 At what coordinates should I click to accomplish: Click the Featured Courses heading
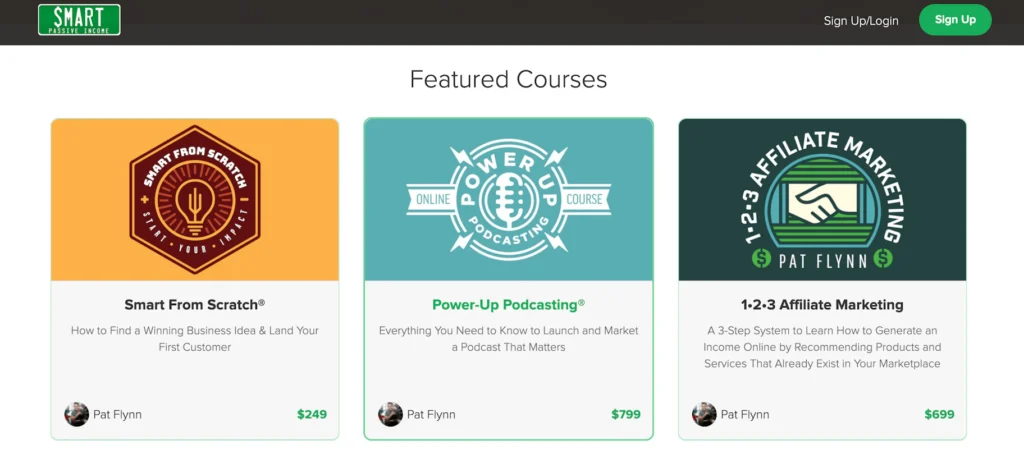508,79
